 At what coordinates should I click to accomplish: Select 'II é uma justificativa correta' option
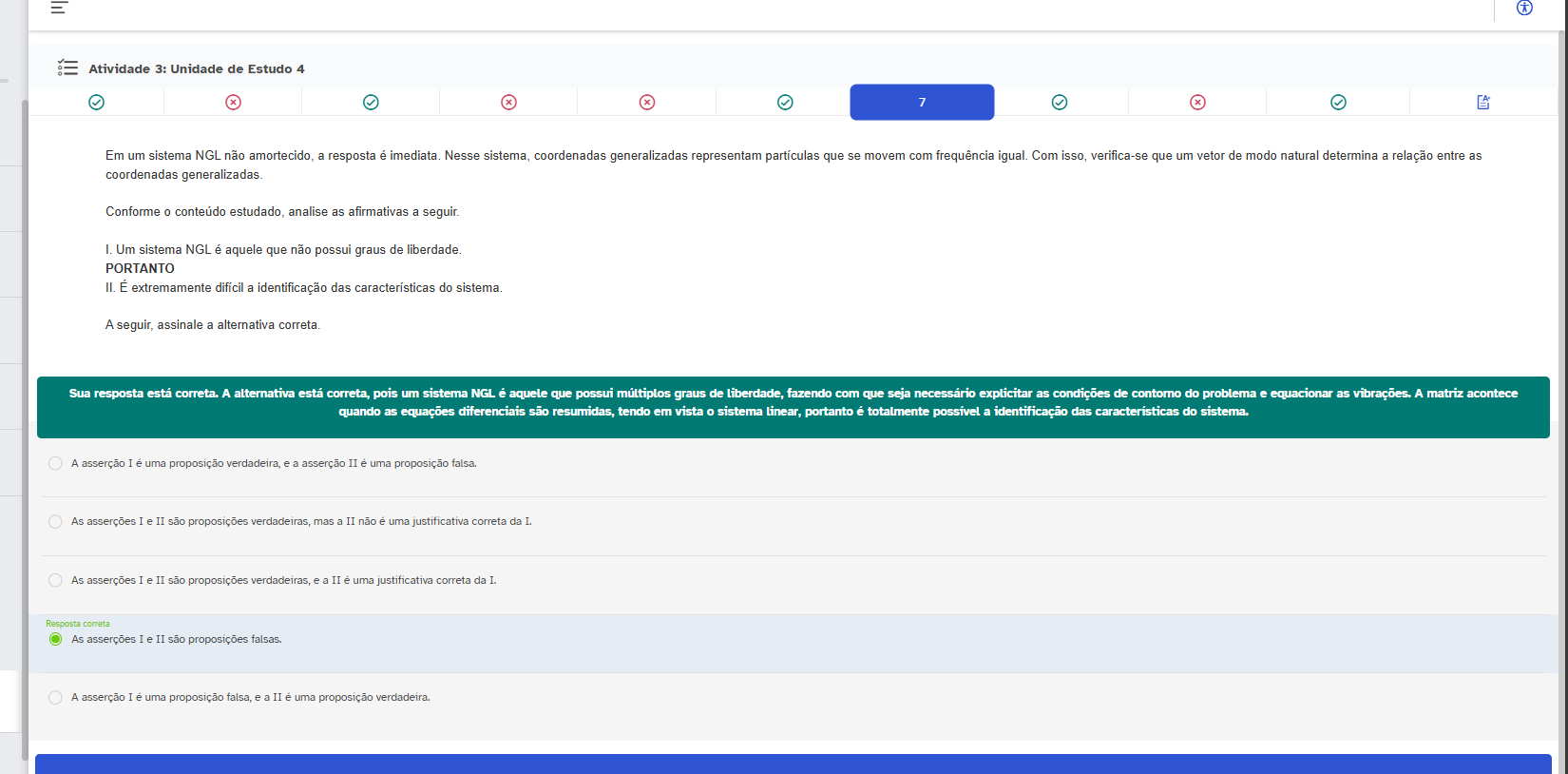[55, 580]
